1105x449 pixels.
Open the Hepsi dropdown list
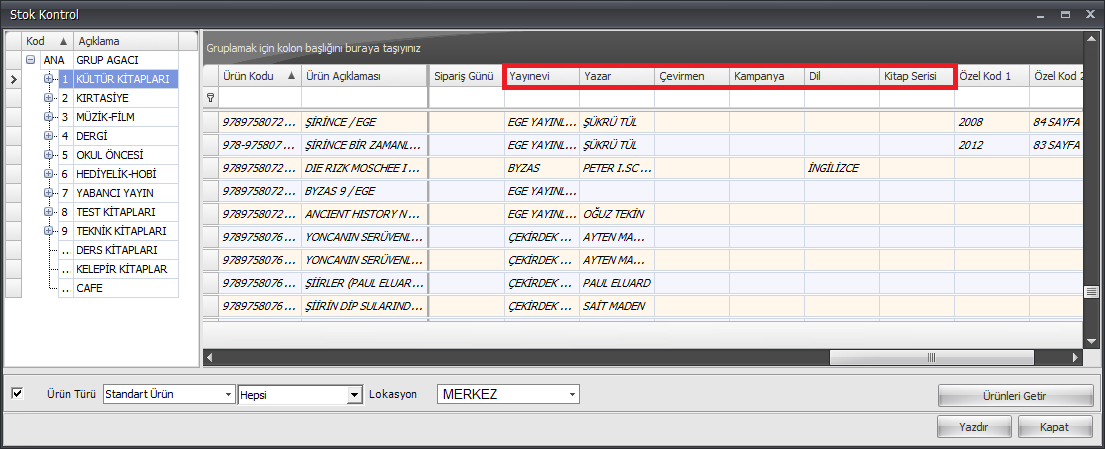click(x=353, y=395)
